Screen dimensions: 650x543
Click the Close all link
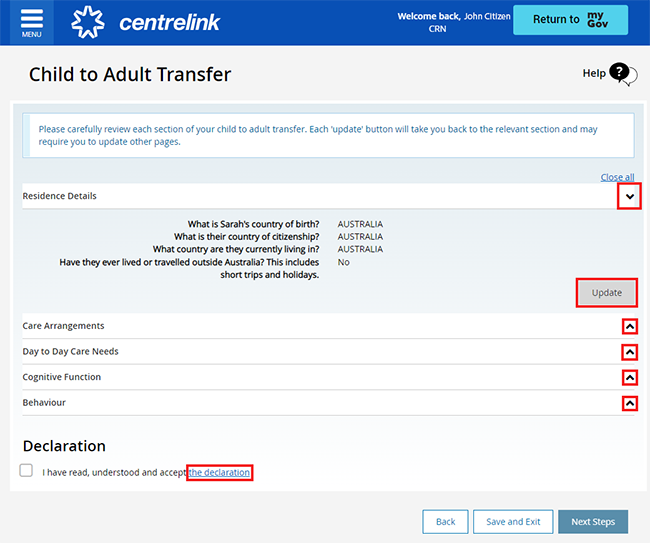pyautogui.click(x=617, y=177)
